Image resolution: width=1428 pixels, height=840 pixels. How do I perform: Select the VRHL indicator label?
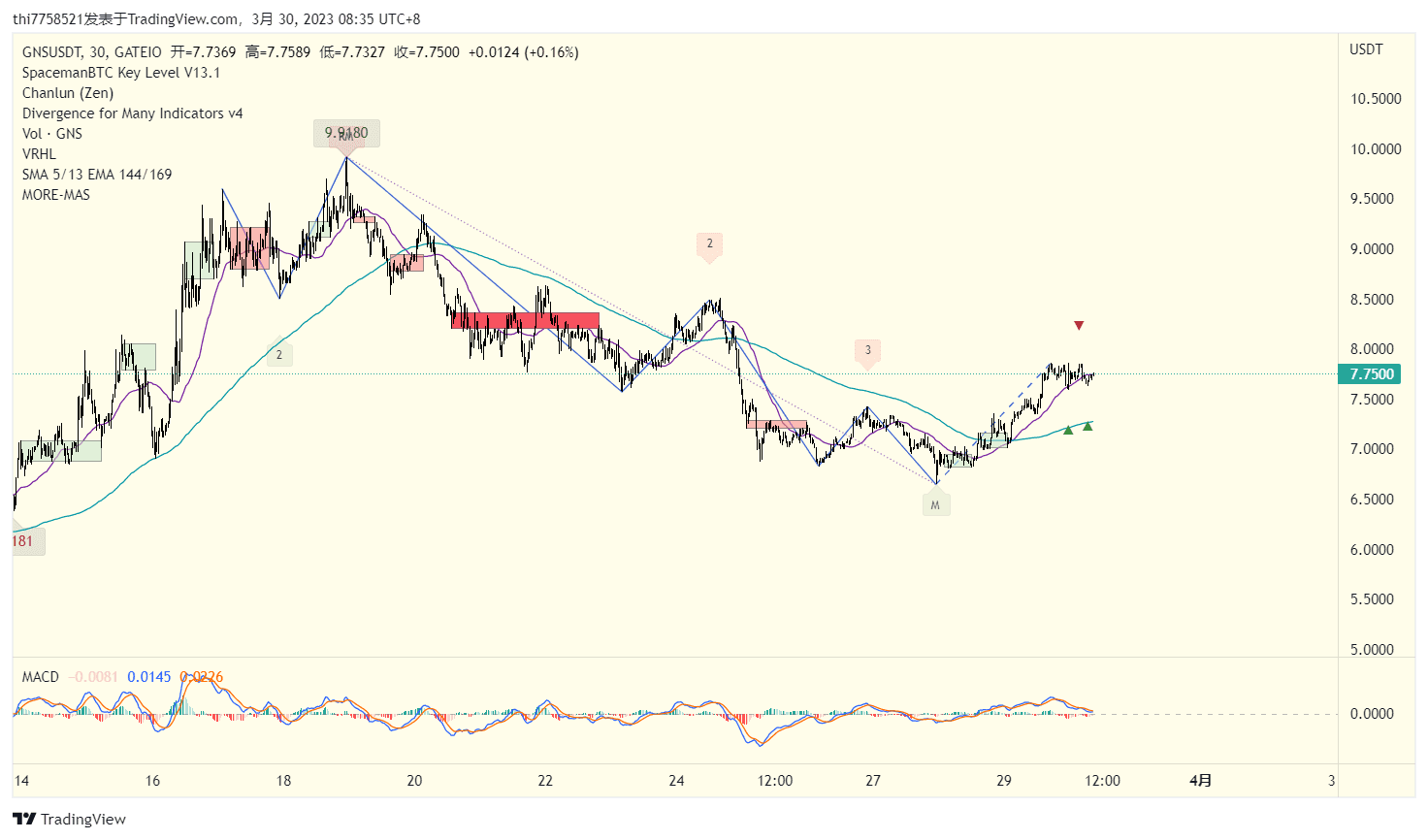point(40,154)
